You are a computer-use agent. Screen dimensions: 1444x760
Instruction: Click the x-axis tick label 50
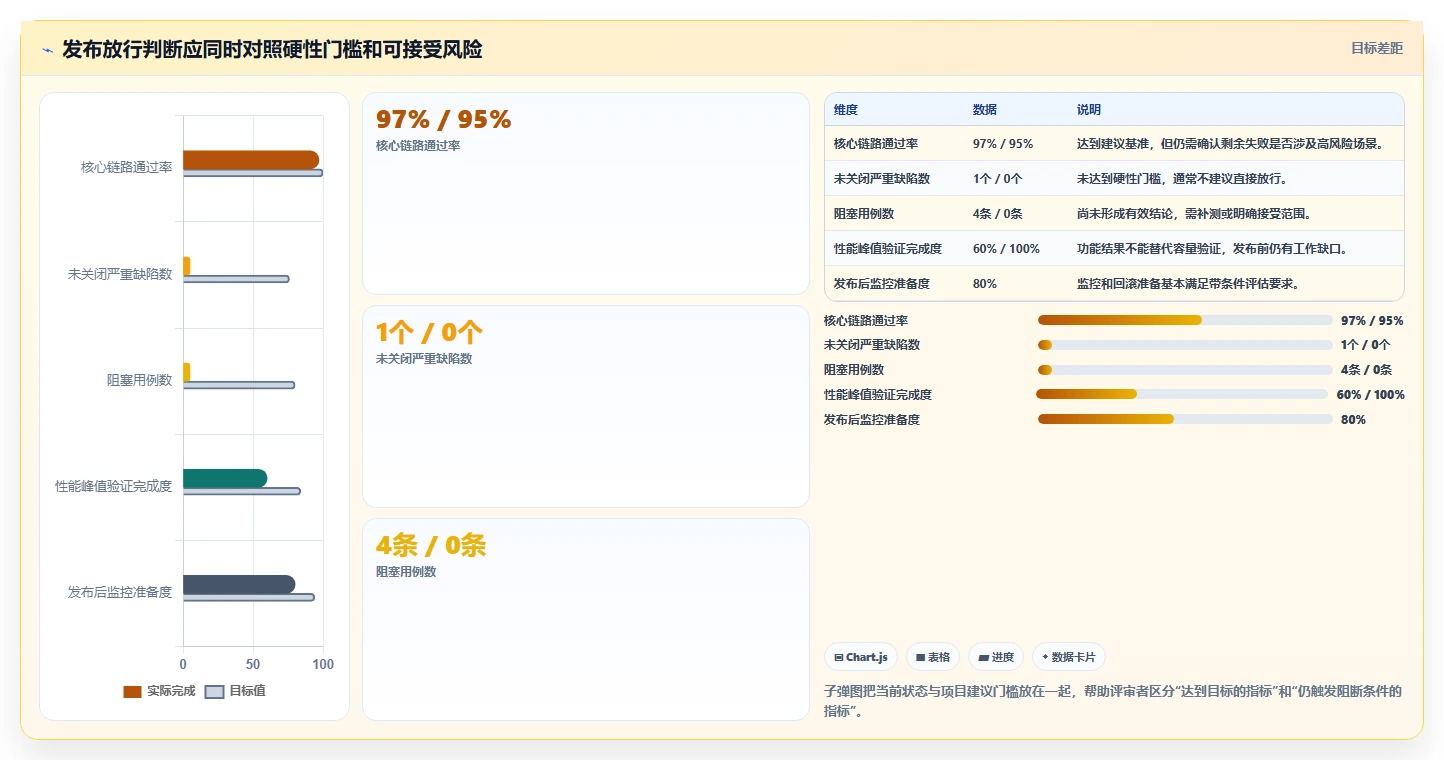(253, 664)
